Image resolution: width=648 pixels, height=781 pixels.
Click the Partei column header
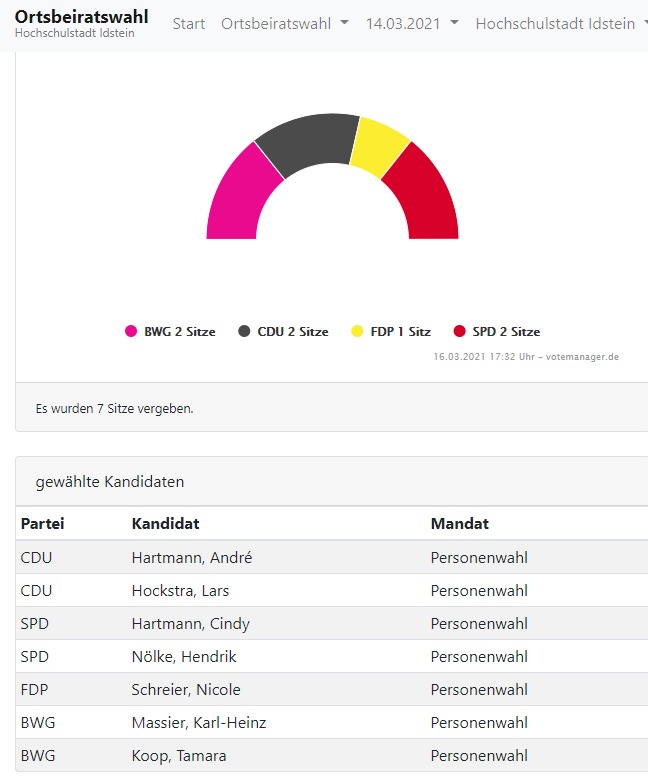click(x=42, y=523)
